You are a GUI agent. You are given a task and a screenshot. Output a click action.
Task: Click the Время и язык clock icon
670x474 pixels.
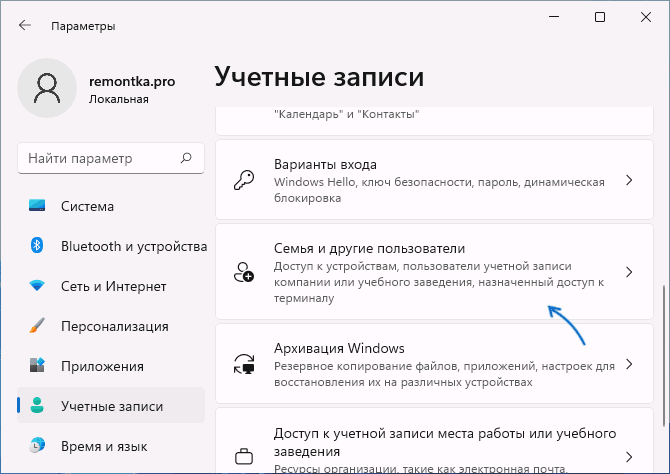(x=37, y=445)
